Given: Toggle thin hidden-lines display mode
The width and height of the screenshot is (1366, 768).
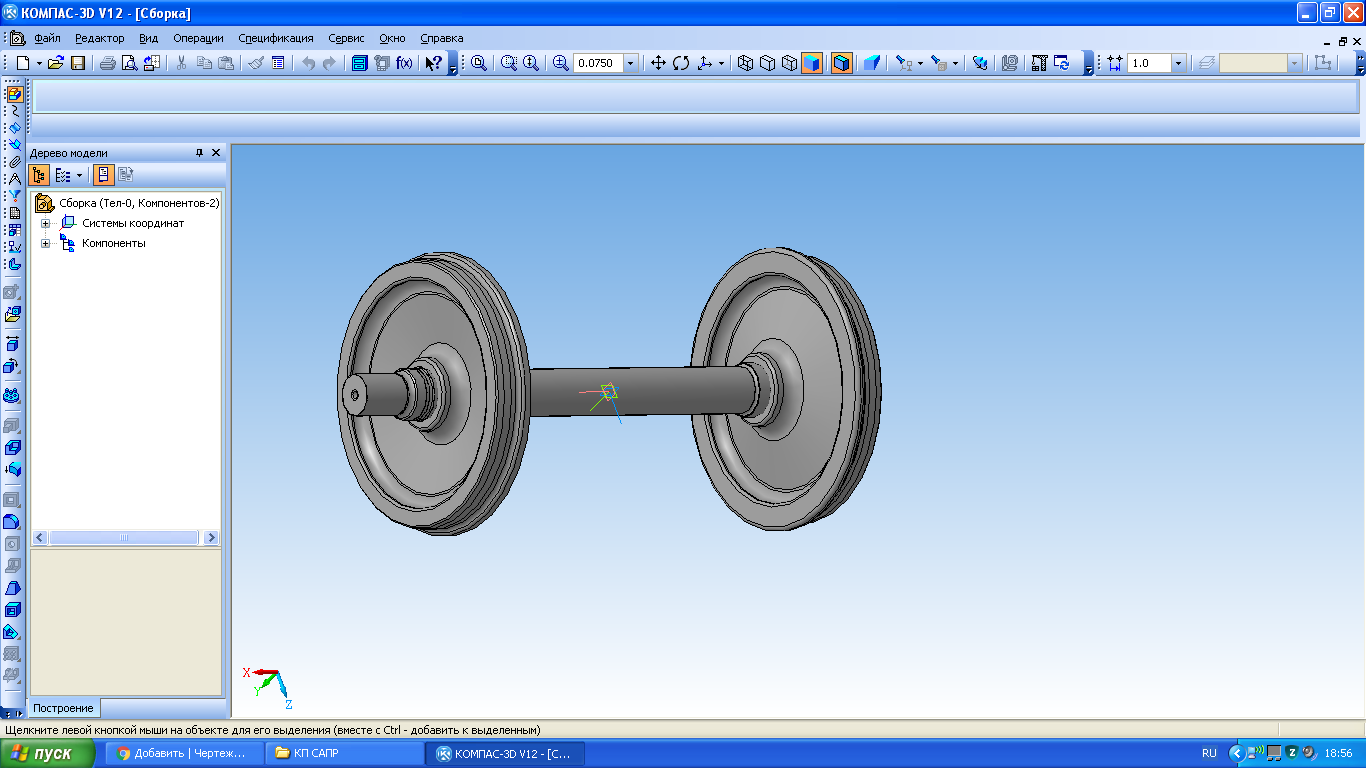Looking at the screenshot, I should (789, 63).
